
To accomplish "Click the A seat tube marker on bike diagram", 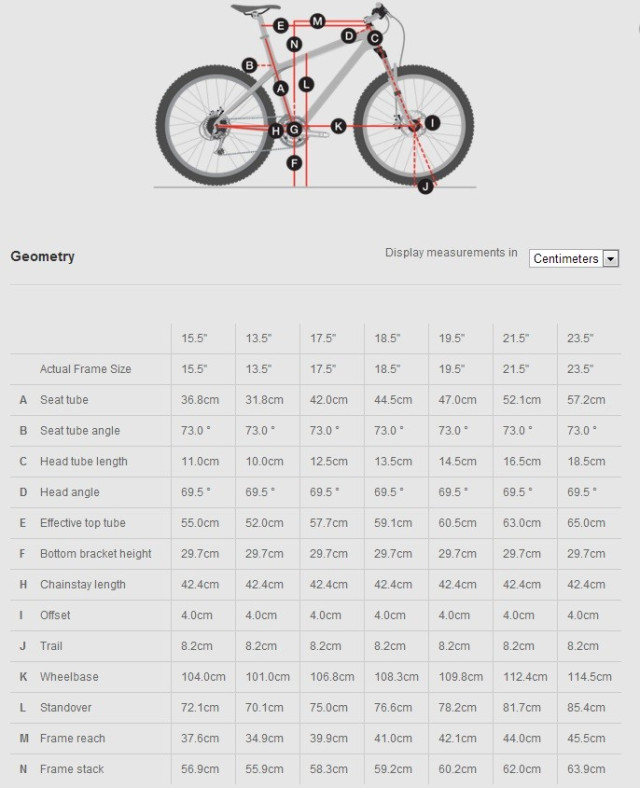I will 281,88.
